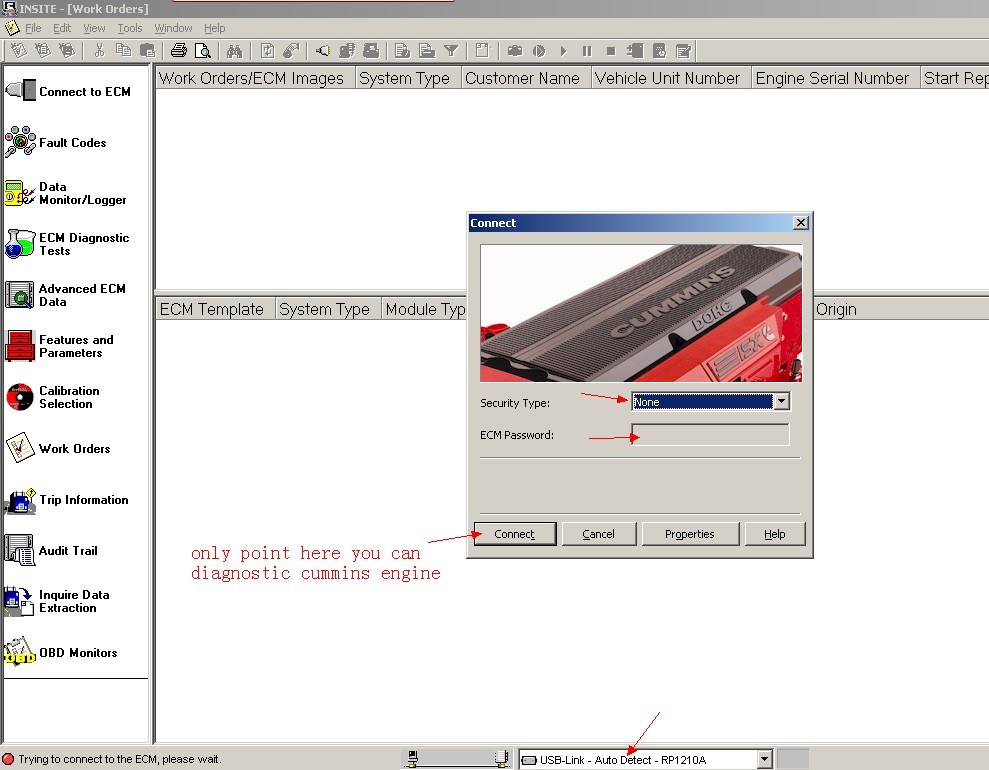989x770 pixels.
Task: Expand the Security Type dropdown
Action: tap(782, 402)
